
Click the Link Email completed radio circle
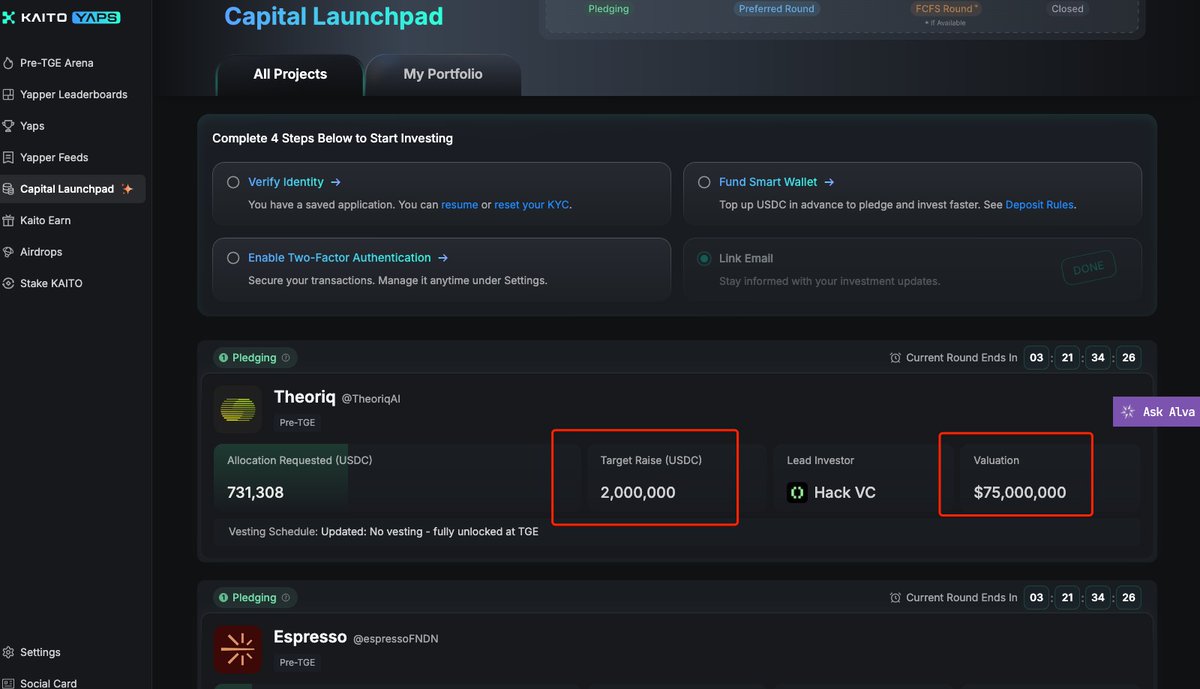pos(704,258)
